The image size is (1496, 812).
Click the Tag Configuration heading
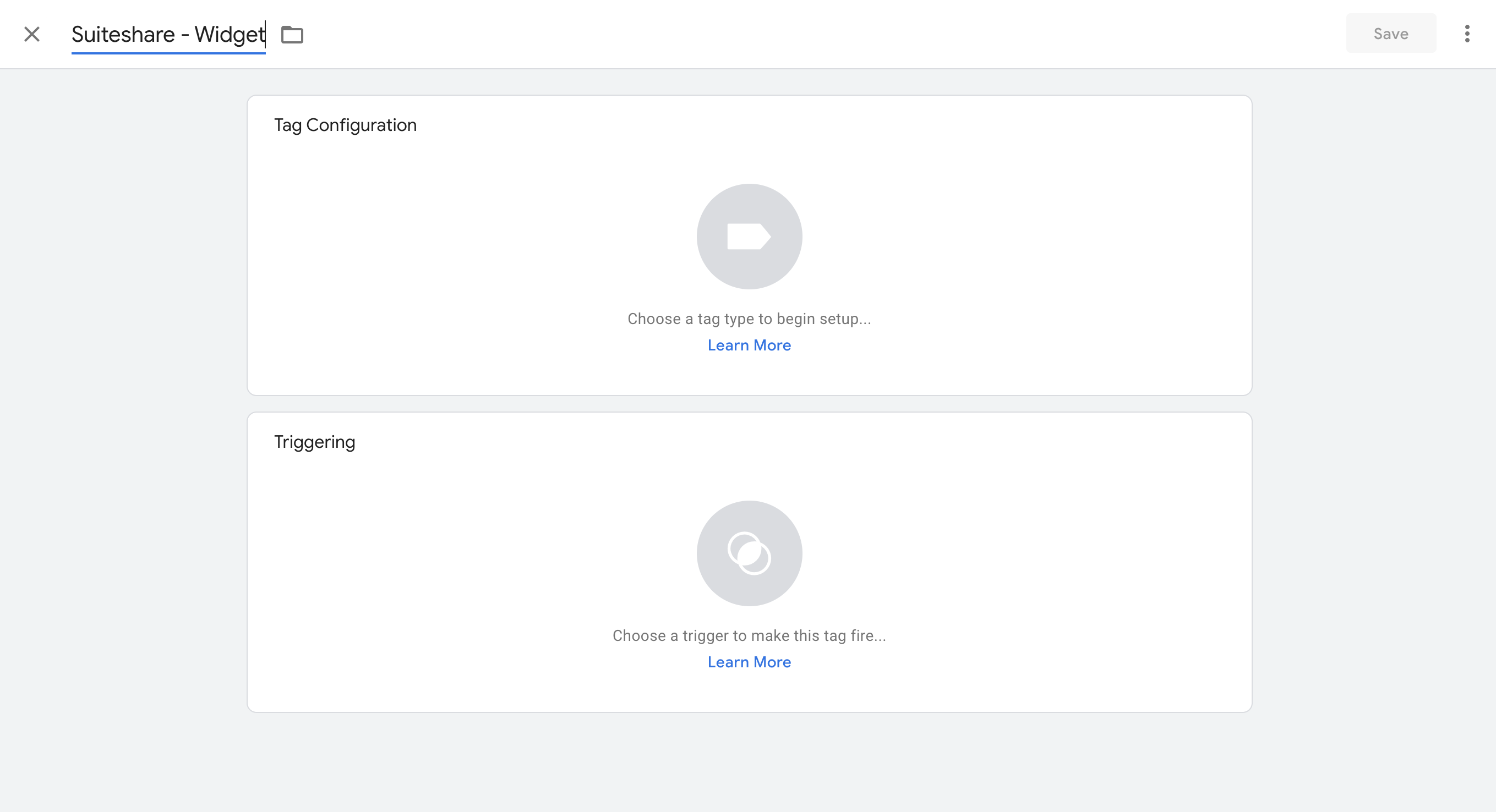346,125
